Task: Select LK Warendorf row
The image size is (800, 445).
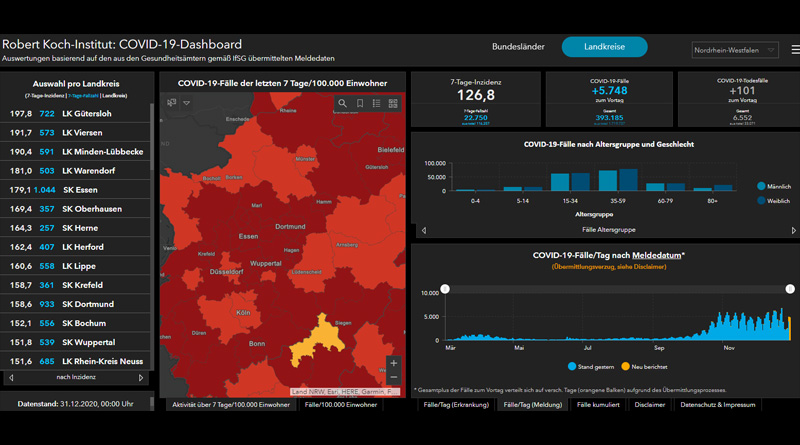Action: tap(76, 171)
